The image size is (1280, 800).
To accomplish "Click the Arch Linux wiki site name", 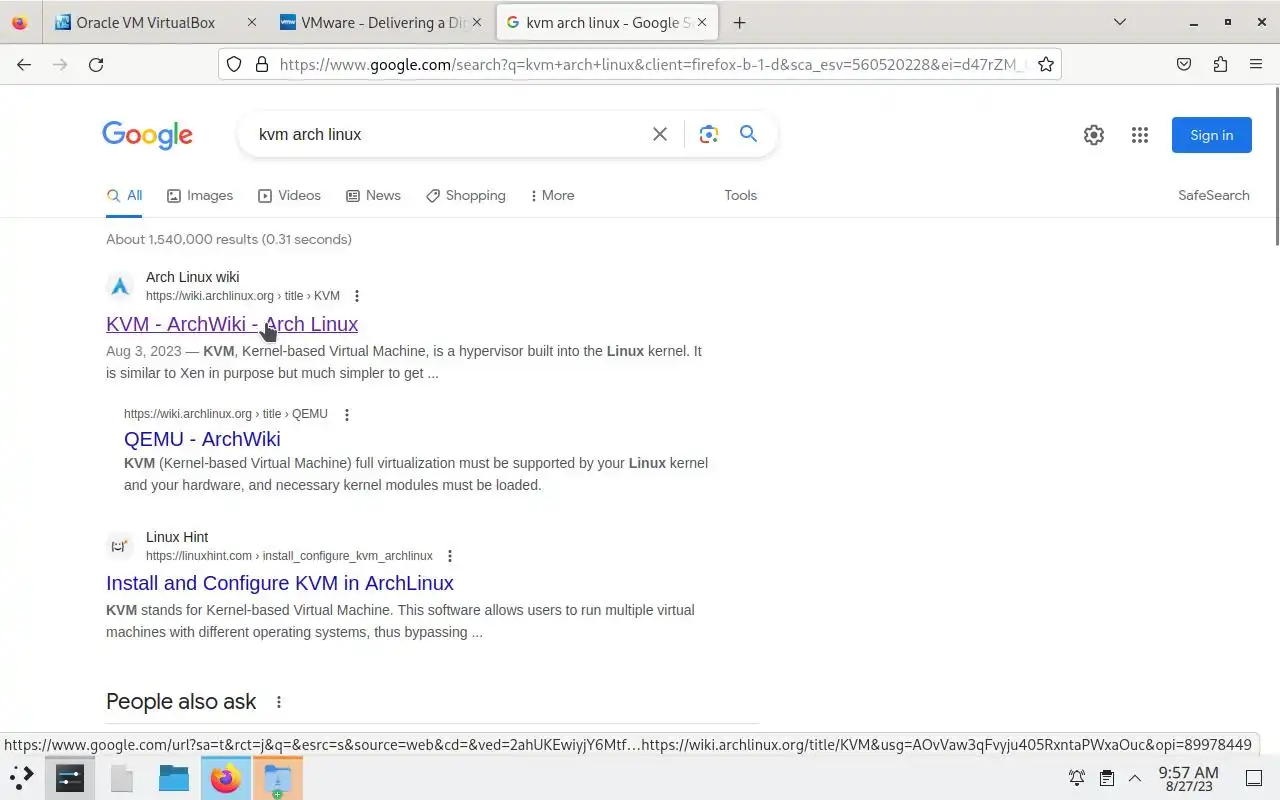I will pos(192,277).
